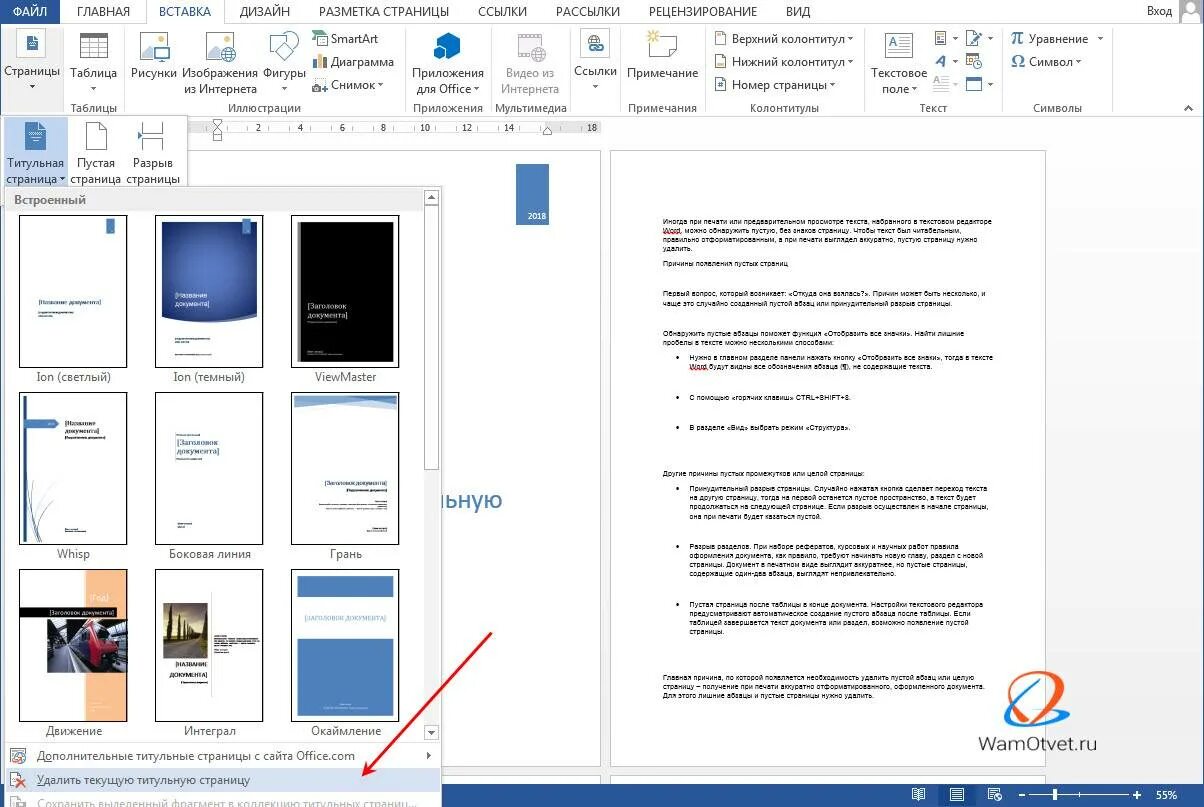Open the Фигуры shapes gallery
This screenshot has height=807, width=1204.
coord(284,60)
